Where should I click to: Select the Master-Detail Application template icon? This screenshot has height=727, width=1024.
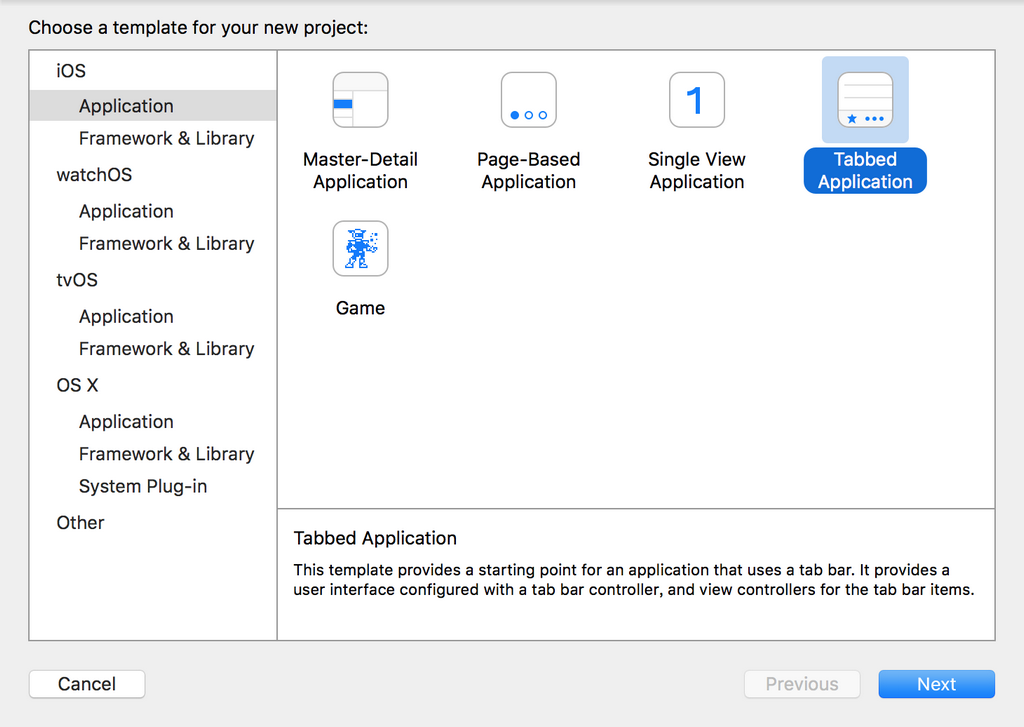pyautogui.click(x=360, y=100)
